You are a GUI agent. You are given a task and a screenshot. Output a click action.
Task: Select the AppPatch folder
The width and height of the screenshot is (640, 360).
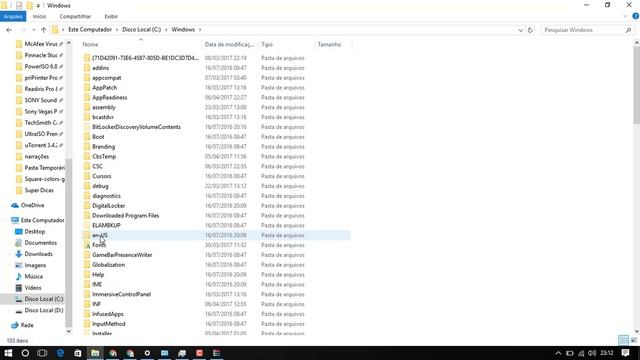(104, 87)
